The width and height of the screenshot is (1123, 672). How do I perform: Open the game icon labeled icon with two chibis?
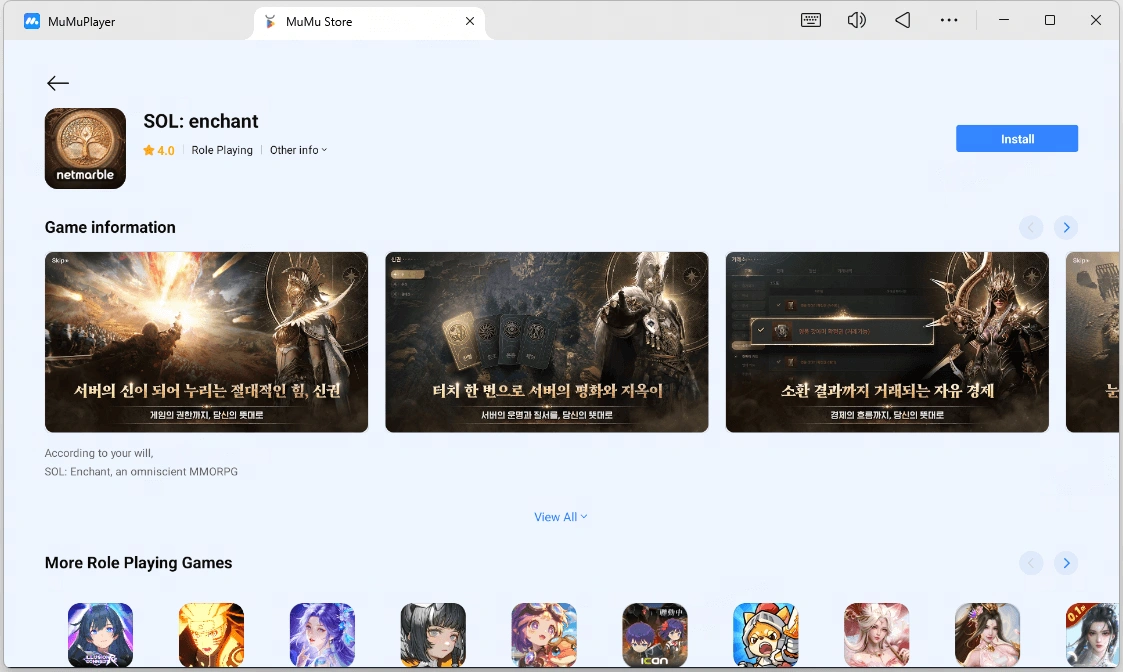(x=655, y=635)
